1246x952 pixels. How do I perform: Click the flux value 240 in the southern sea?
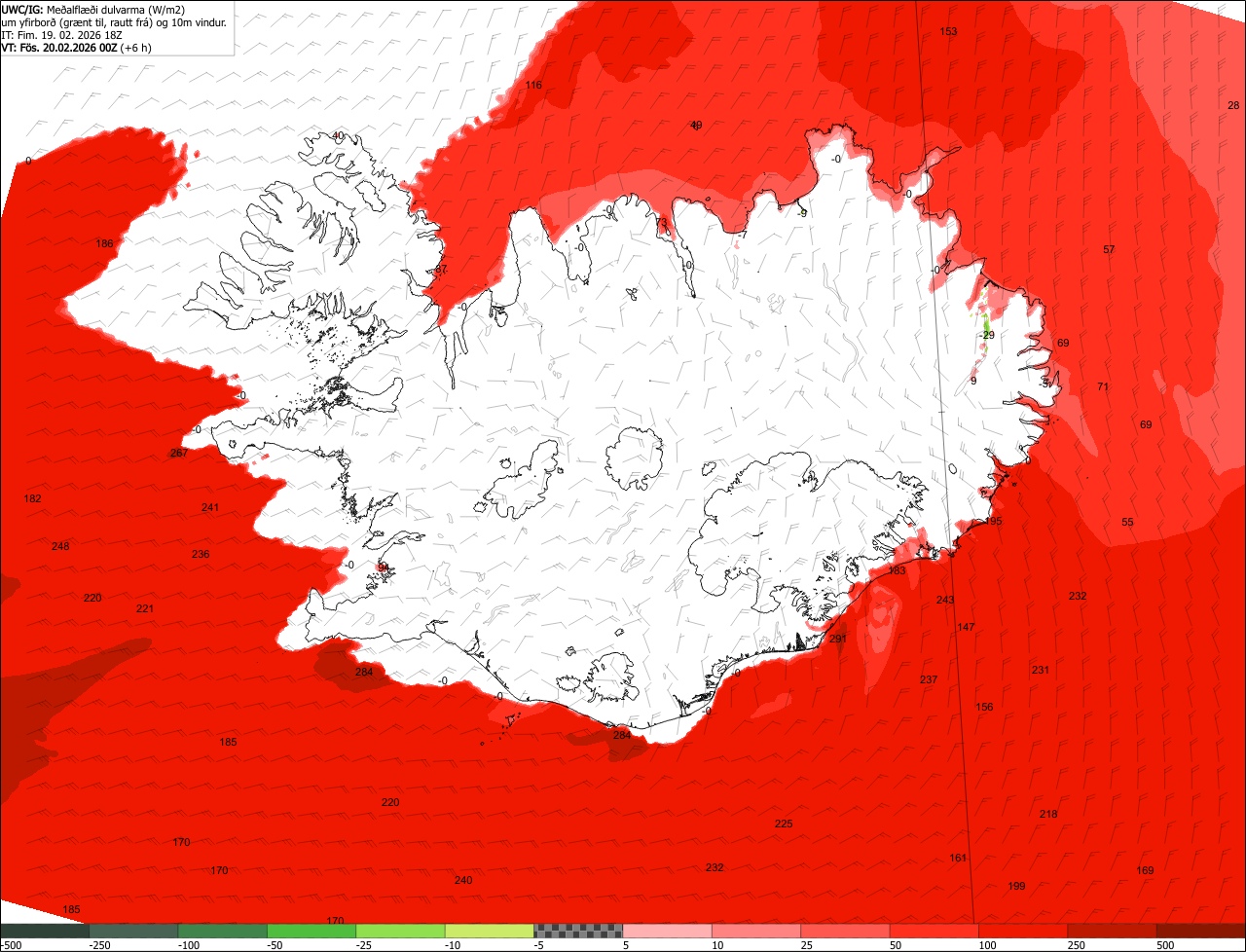pyautogui.click(x=463, y=880)
